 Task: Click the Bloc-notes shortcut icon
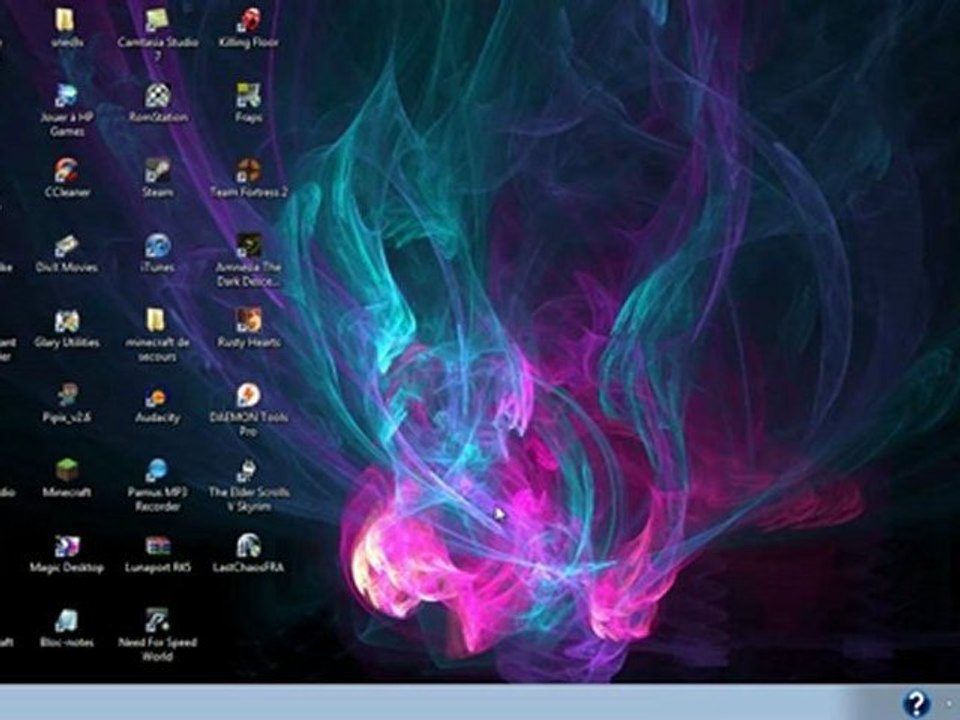pyautogui.click(x=66, y=621)
